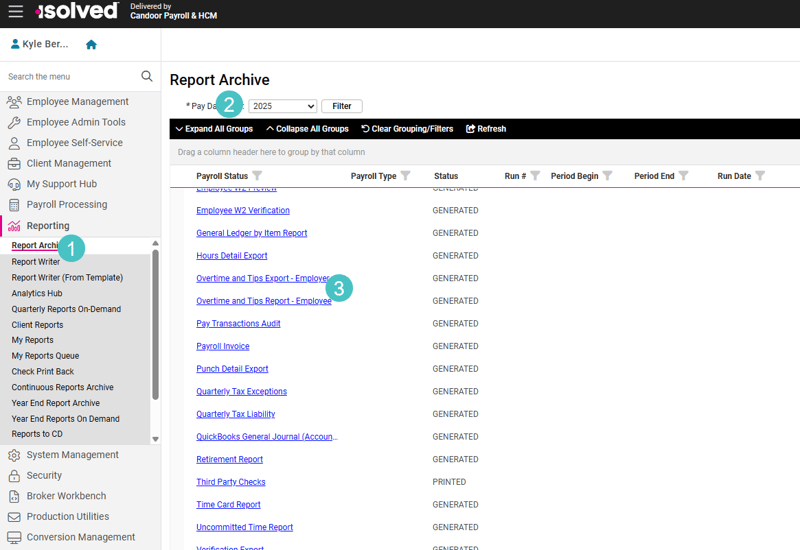Image resolution: width=800 pixels, height=550 pixels.
Task: Click the Filter button
Action: 341,106
